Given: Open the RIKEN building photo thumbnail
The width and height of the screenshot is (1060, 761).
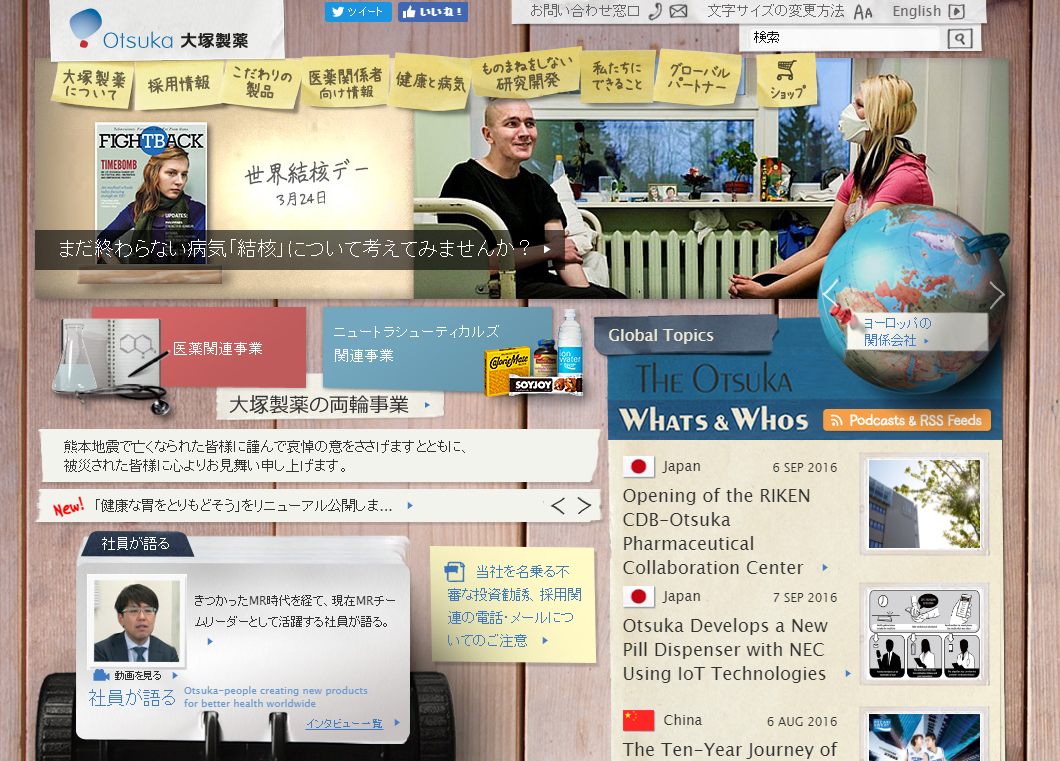Looking at the screenshot, I should 924,504.
